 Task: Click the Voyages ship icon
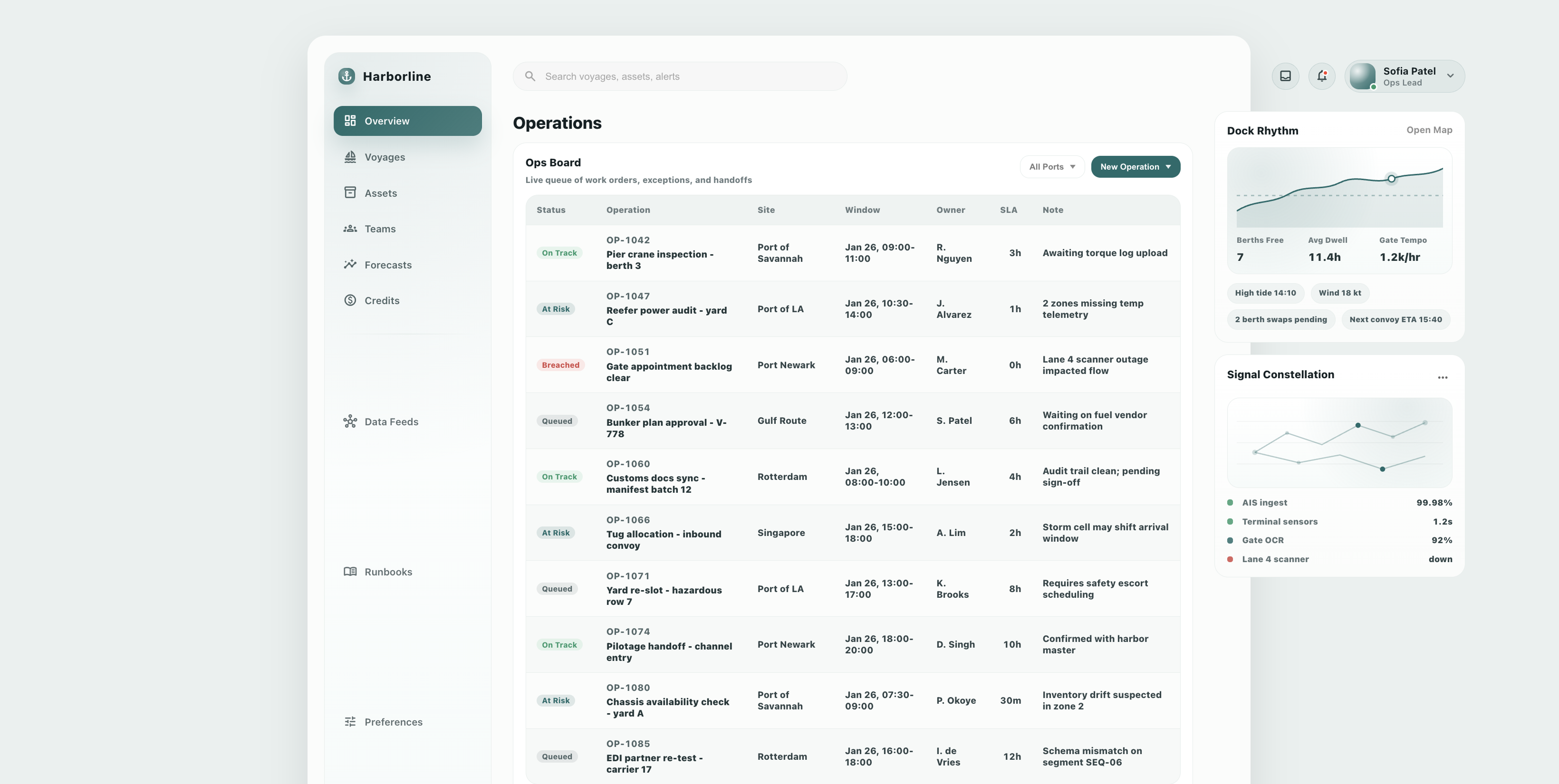(x=350, y=157)
